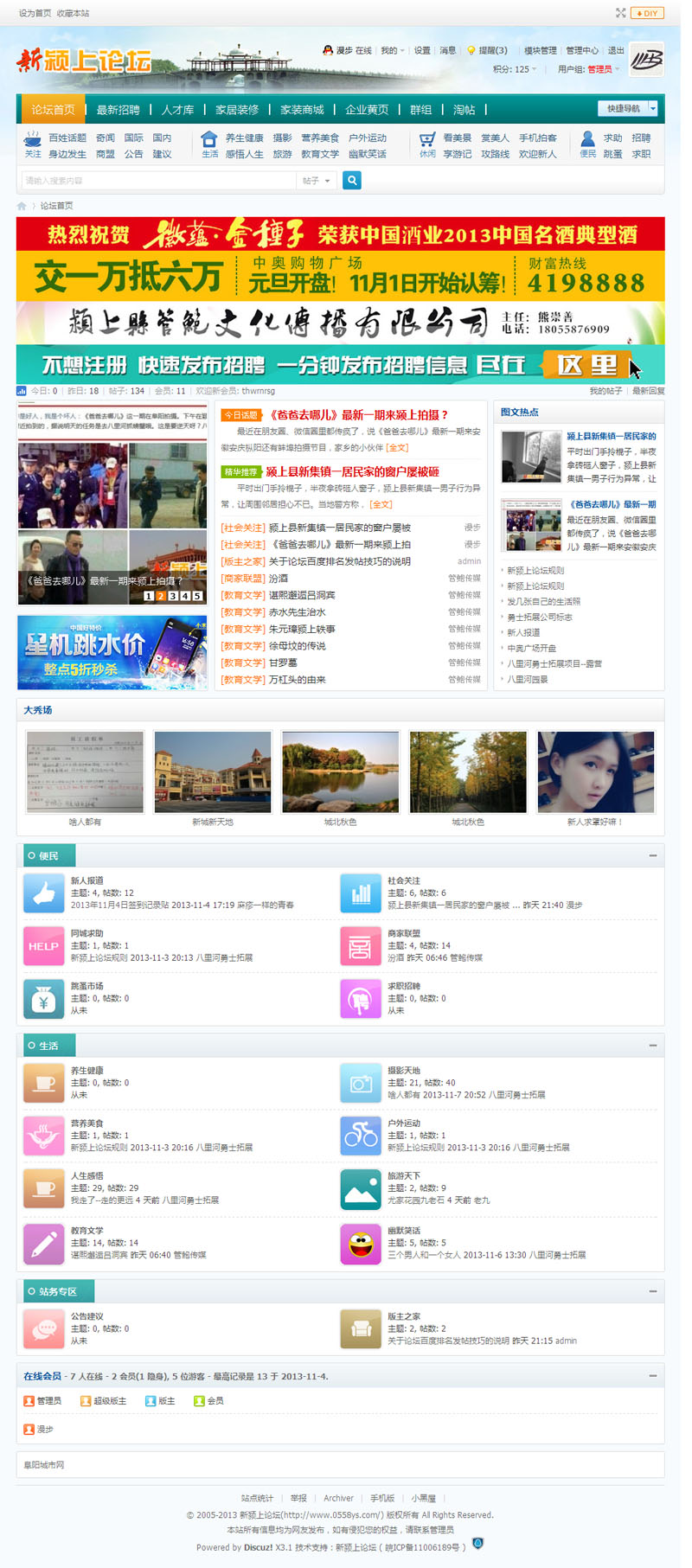Collapse the 在线会员 section
The image size is (692, 1568).
point(653,1375)
